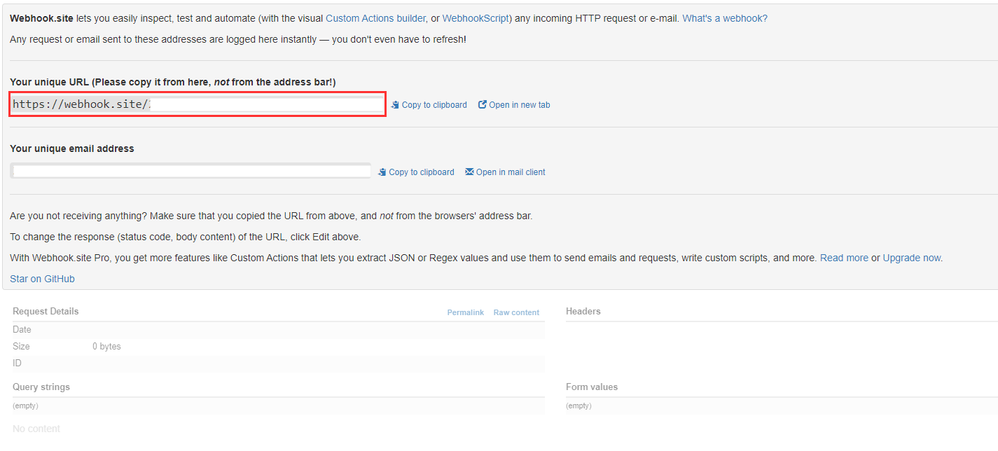Click (empty) under Form values
This screenshot has width=998, height=451.
click(579, 406)
